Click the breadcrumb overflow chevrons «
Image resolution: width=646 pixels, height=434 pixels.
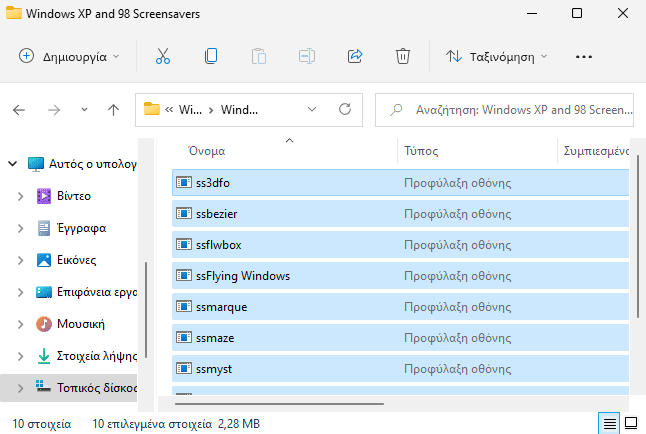[169, 110]
